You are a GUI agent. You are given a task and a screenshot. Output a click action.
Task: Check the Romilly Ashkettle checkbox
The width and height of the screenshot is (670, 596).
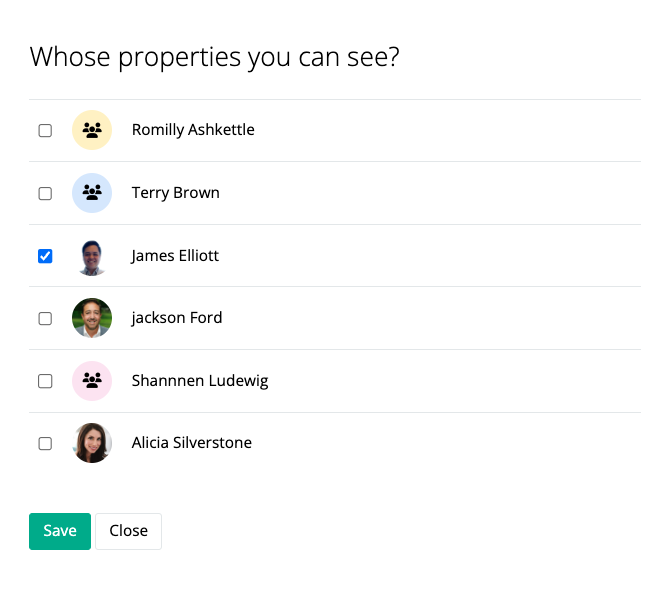pos(45,130)
